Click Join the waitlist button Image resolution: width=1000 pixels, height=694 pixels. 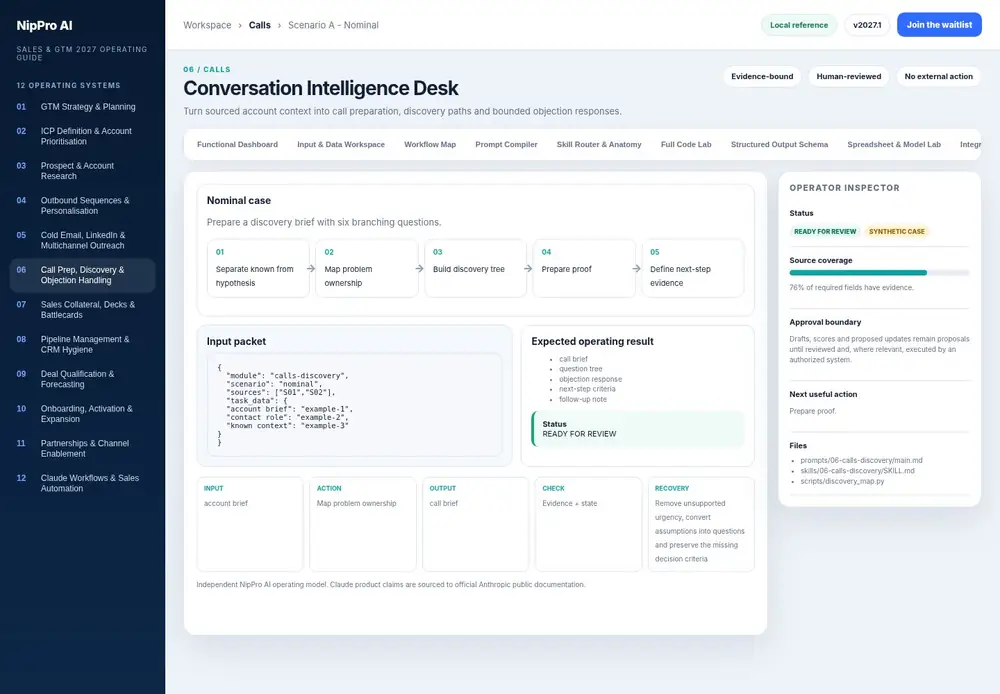click(x=939, y=25)
